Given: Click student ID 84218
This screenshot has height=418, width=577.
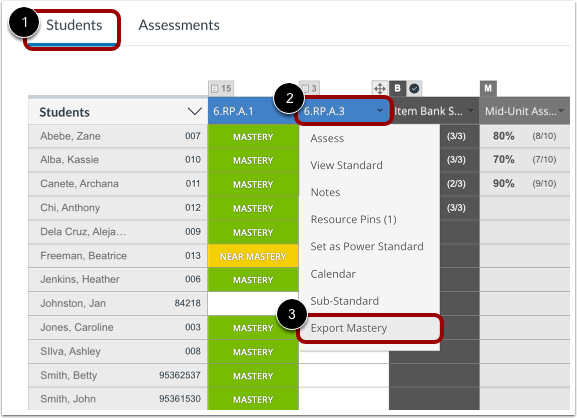Looking at the screenshot, I should (188, 303).
